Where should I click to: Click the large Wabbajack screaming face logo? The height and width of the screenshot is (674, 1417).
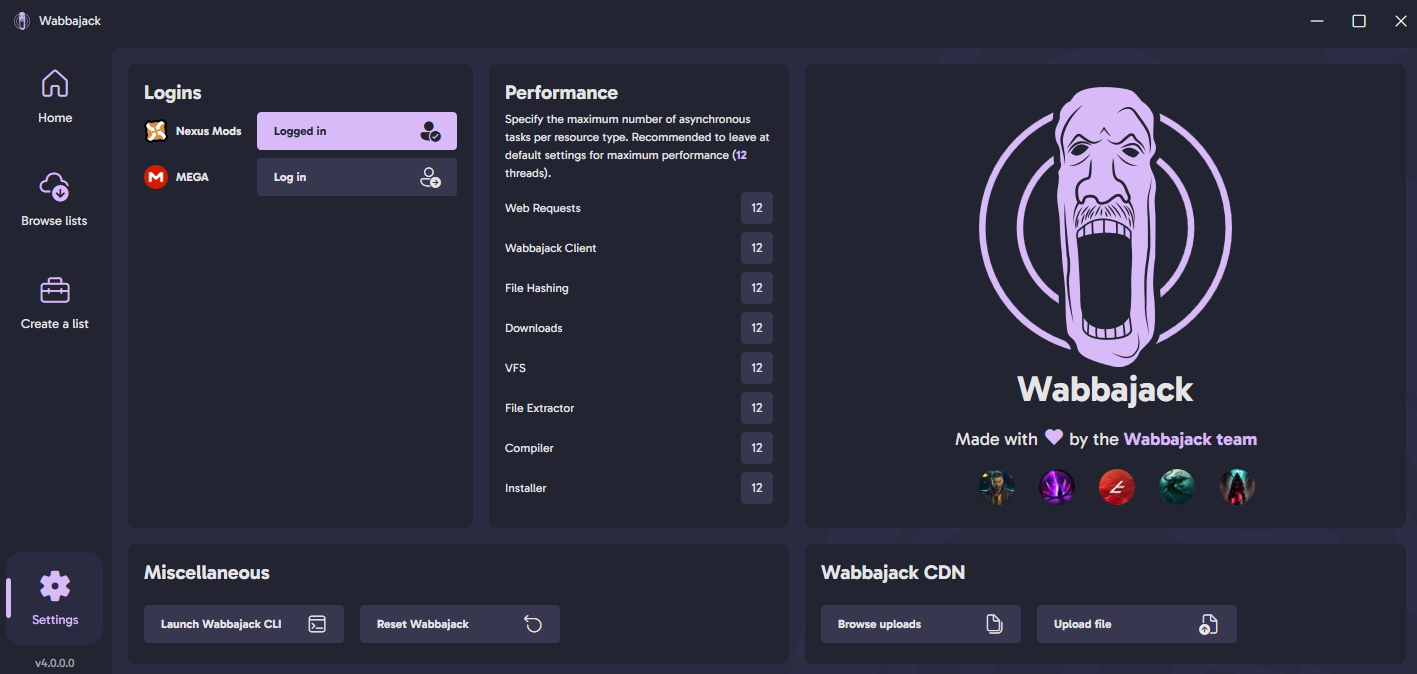(x=1105, y=228)
